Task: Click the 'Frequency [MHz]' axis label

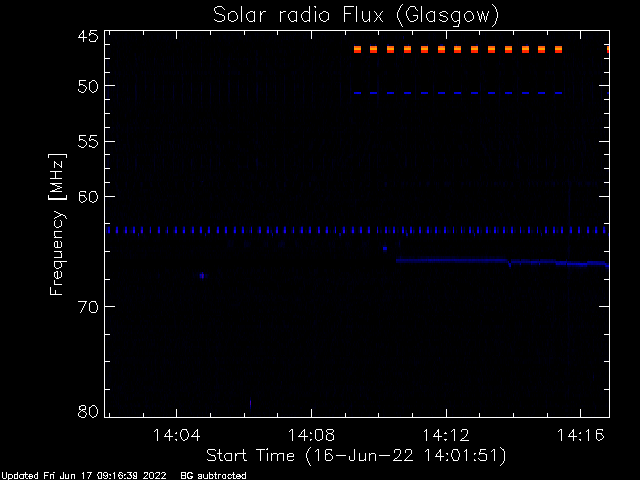Action: (57, 224)
